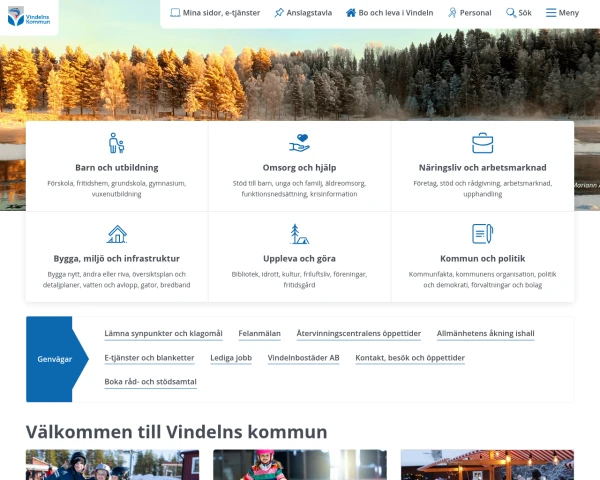This screenshot has height=480, width=600.
Task: Open the news thumbnail with pink-helmet child
Action: tap(300, 465)
